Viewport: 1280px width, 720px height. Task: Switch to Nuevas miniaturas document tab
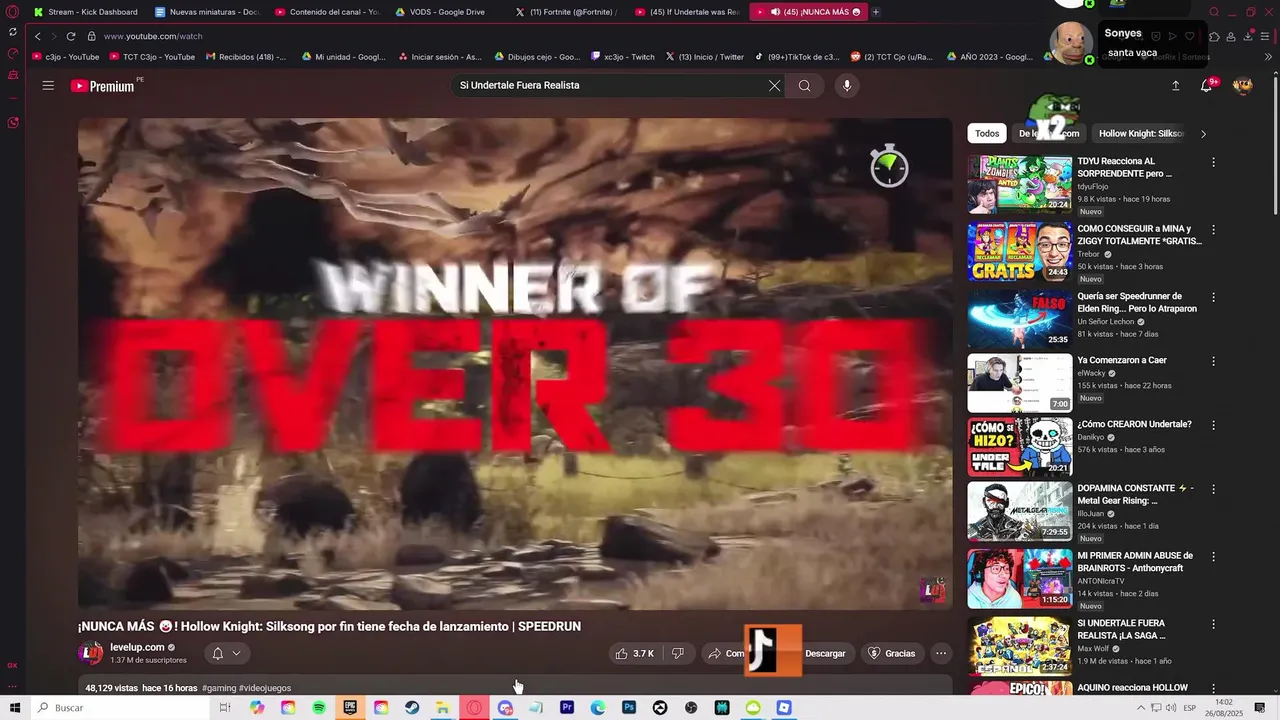(x=207, y=12)
